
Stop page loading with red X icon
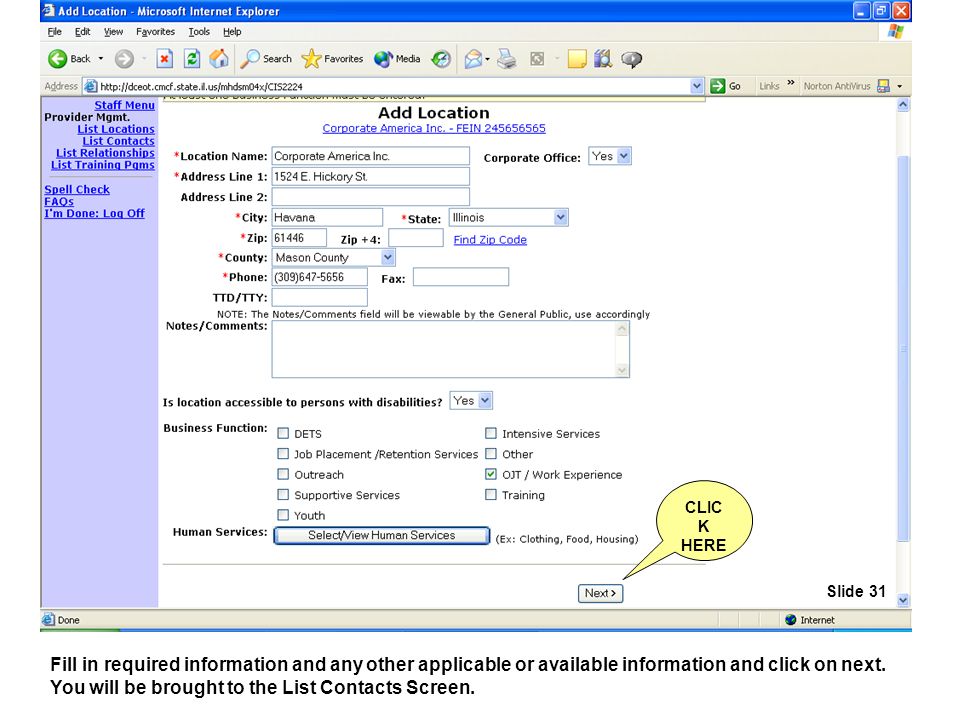164,59
